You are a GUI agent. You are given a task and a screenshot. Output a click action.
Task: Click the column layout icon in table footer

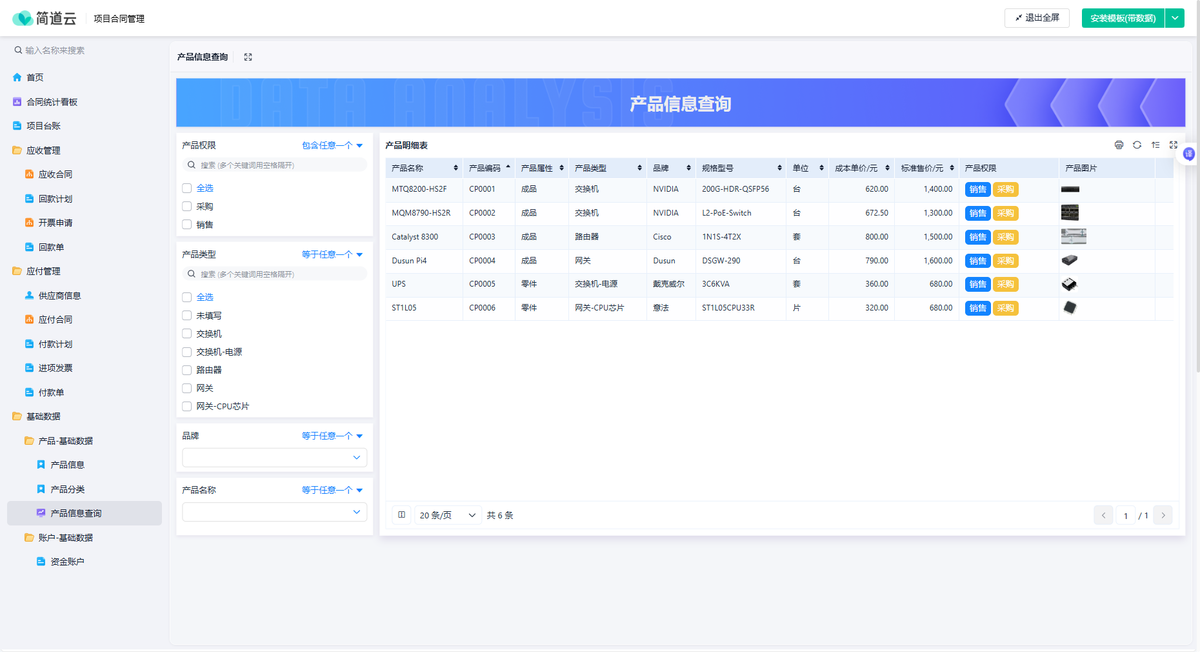402,515
